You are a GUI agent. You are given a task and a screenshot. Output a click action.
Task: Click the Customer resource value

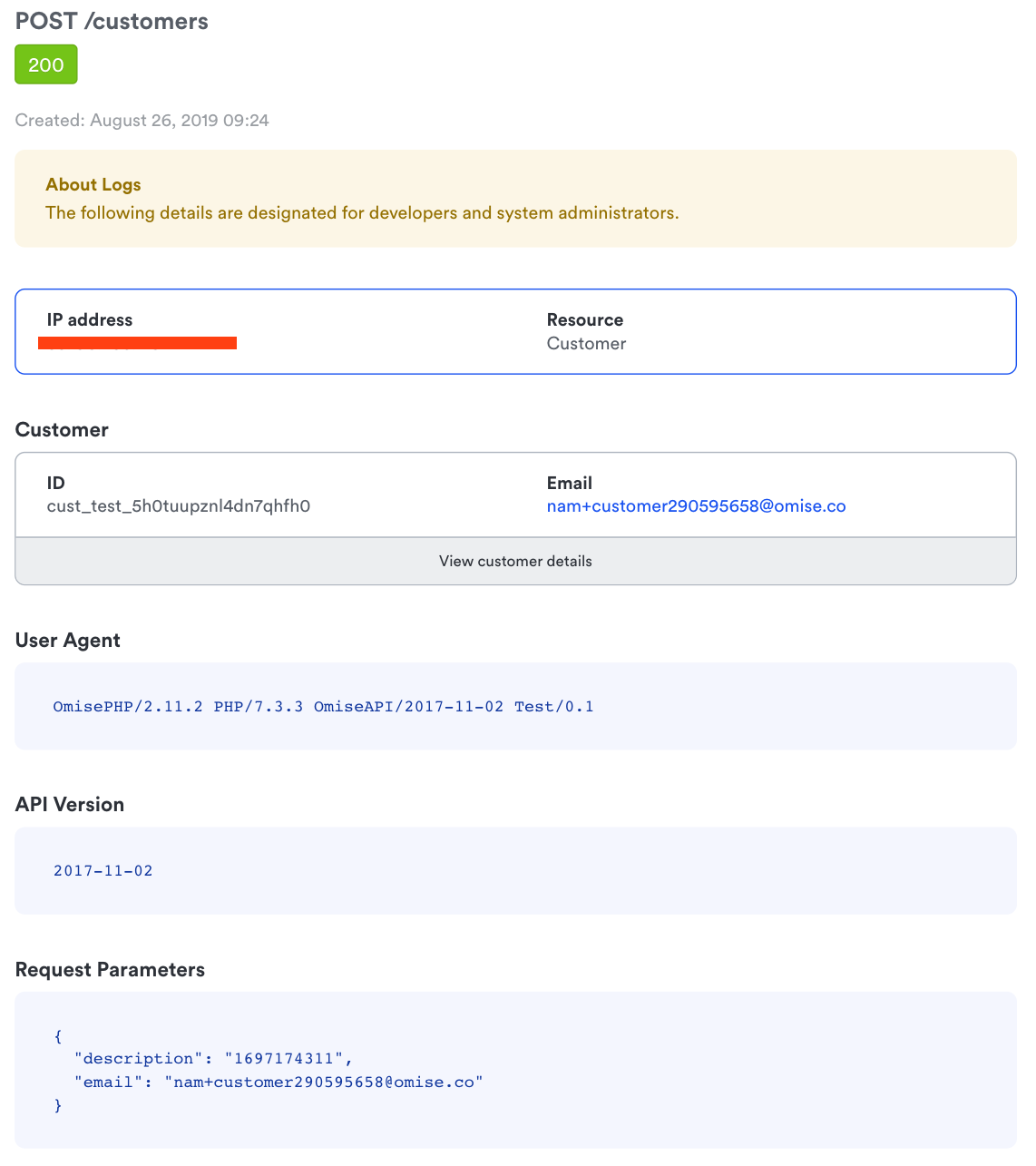(586, 344)
